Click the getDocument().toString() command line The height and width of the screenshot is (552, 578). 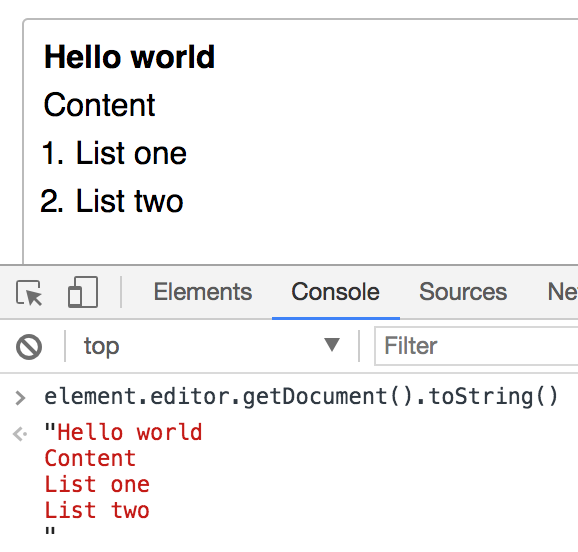tap(301, 397)
